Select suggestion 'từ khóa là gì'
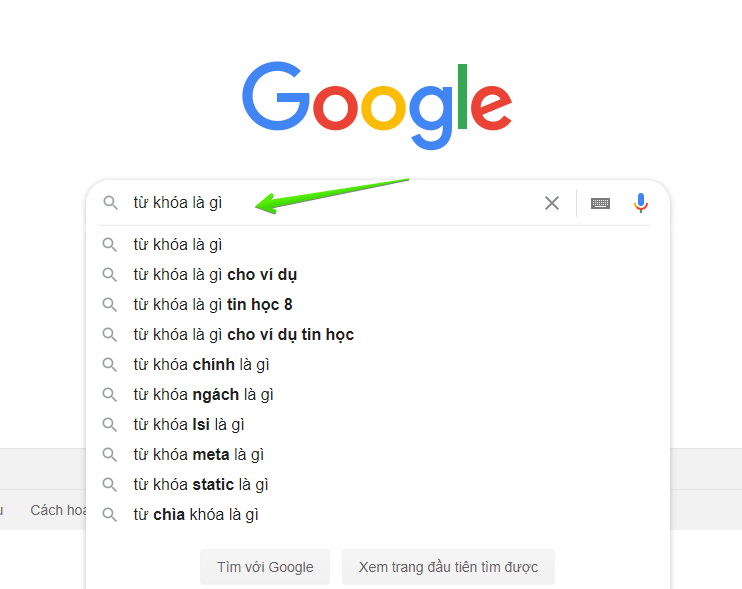Image resolution: width=742 pixels, height=589 pixels. pyautogui.click(x=178, y=244)
